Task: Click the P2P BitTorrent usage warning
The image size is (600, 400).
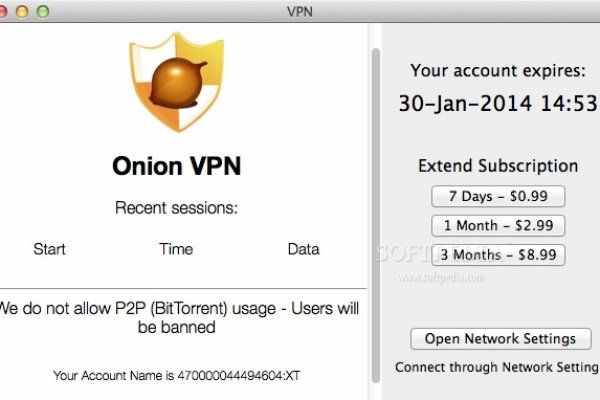Action: click(176, 316)
